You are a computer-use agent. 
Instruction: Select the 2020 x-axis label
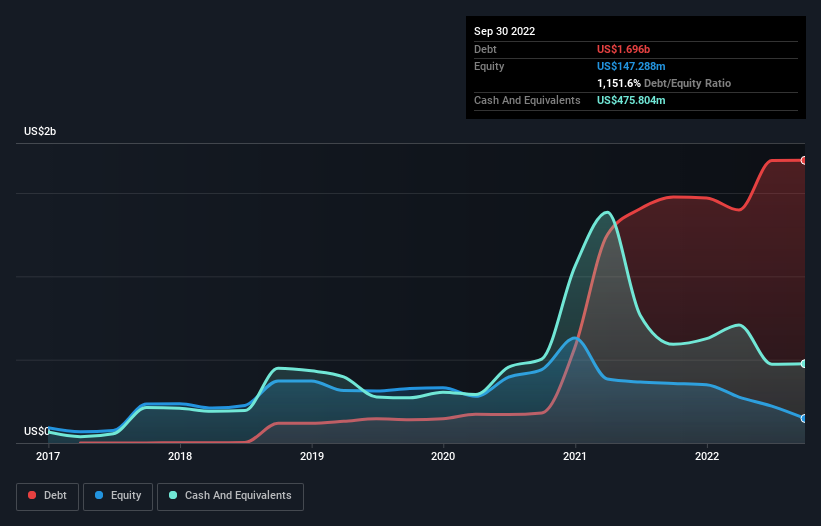click(x=443, y=456)
